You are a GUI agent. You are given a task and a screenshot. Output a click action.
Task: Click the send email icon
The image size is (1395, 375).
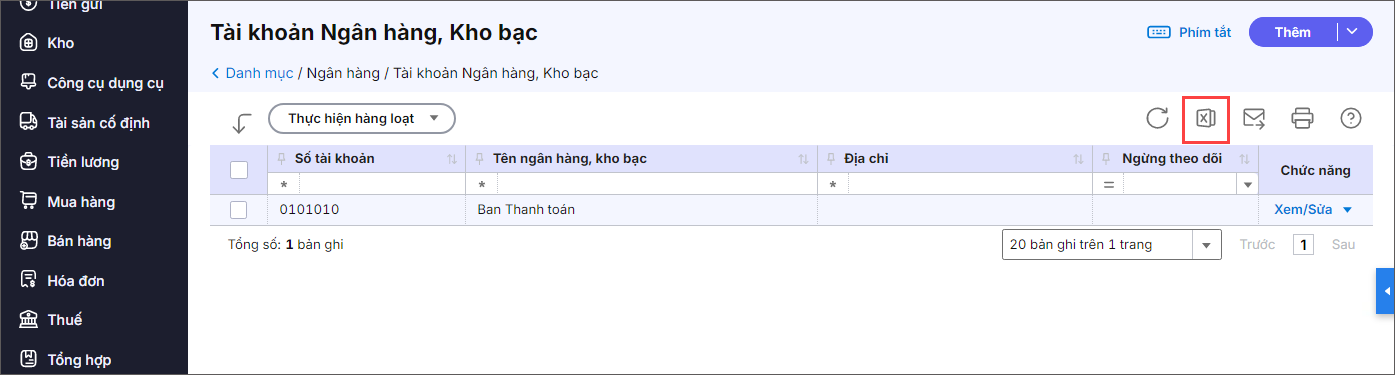pos(1254,119)
